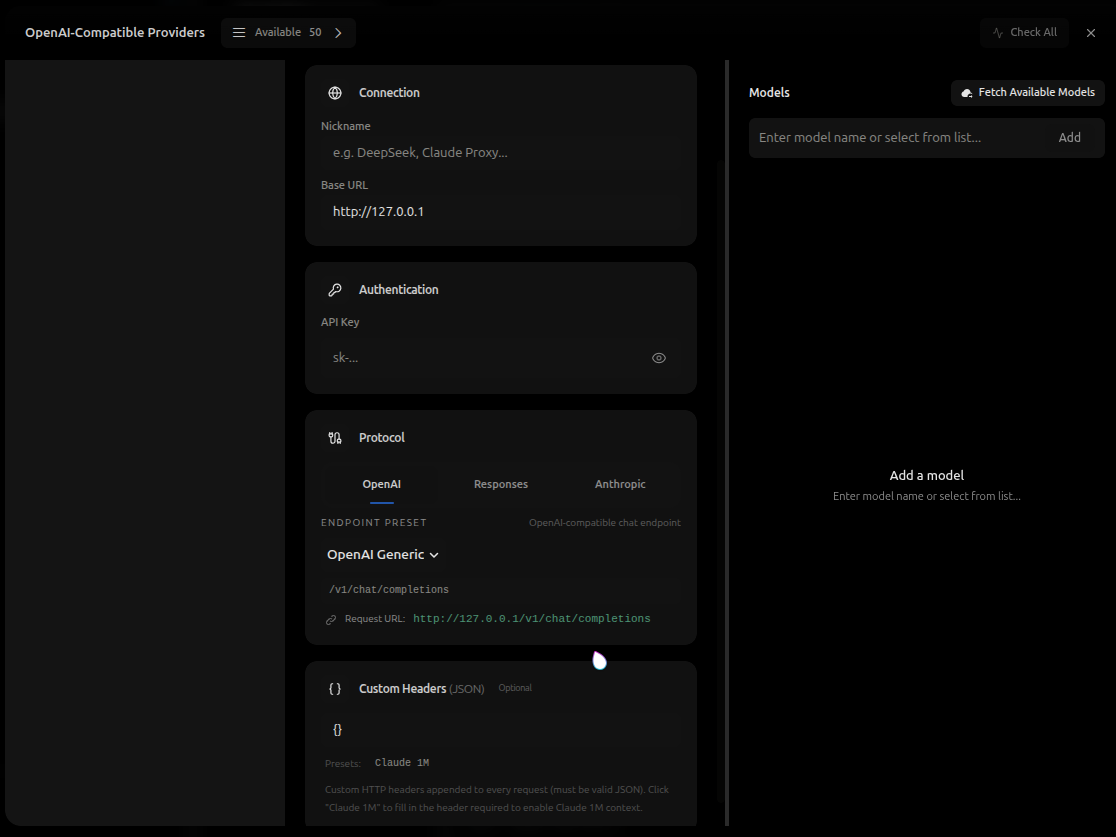This screenshot has width=1116, height=837.
Task: Click the link icon beside Request URL
Action: click(x=331, y=619)
